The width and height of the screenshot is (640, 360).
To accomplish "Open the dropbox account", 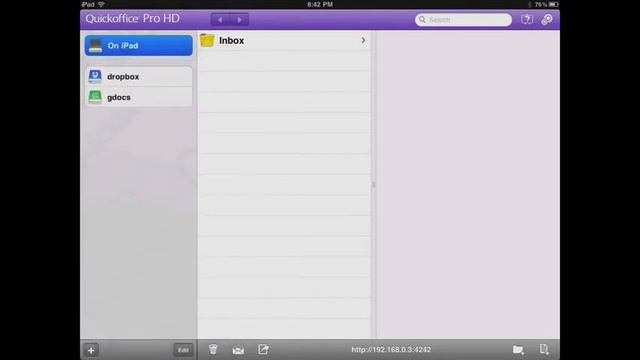I will click(139, 76).
